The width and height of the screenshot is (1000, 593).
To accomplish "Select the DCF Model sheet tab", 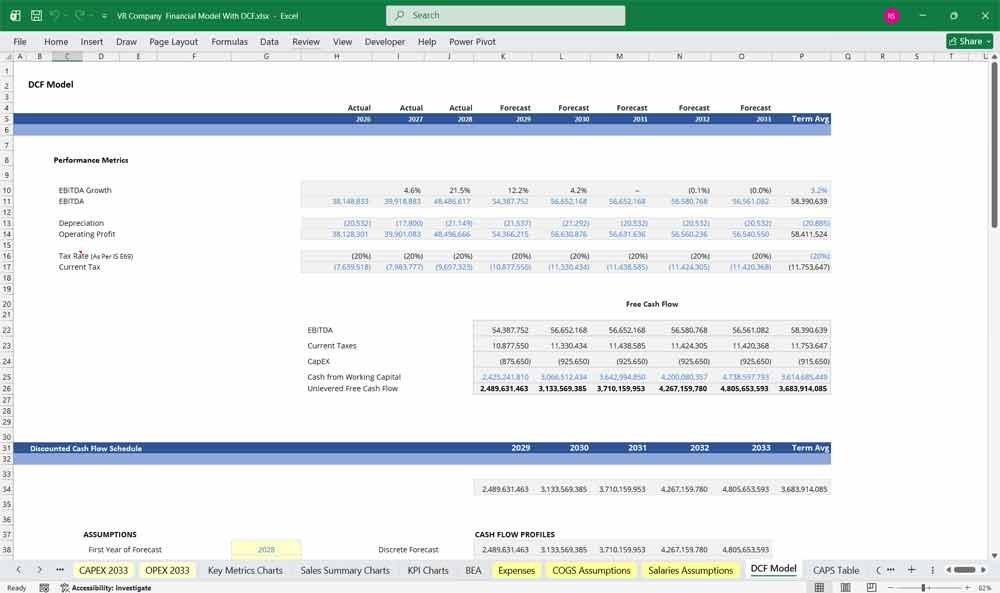I will pyautogui.click(x=773, y=569).
